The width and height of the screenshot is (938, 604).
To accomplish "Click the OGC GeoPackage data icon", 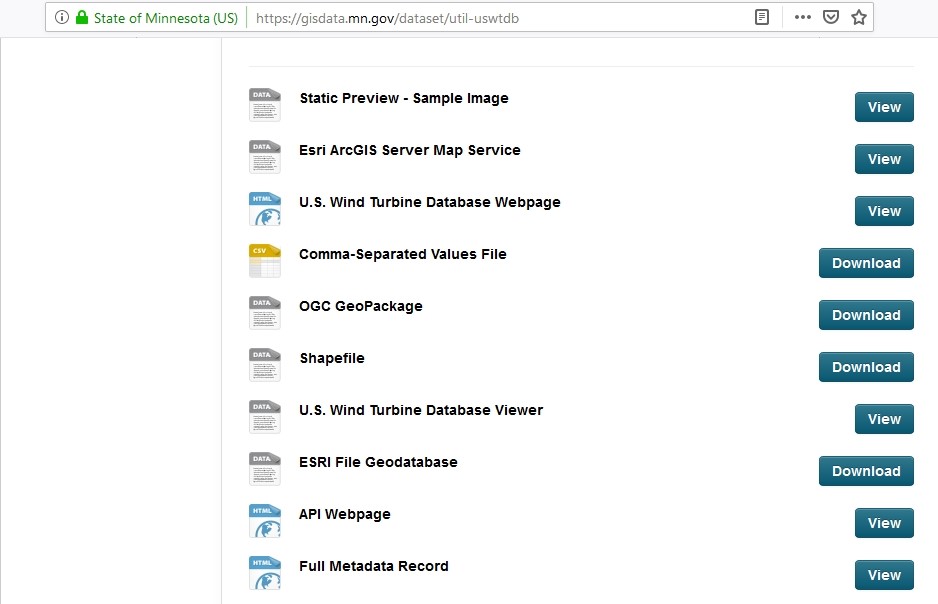I will click(x=264, y=313).
